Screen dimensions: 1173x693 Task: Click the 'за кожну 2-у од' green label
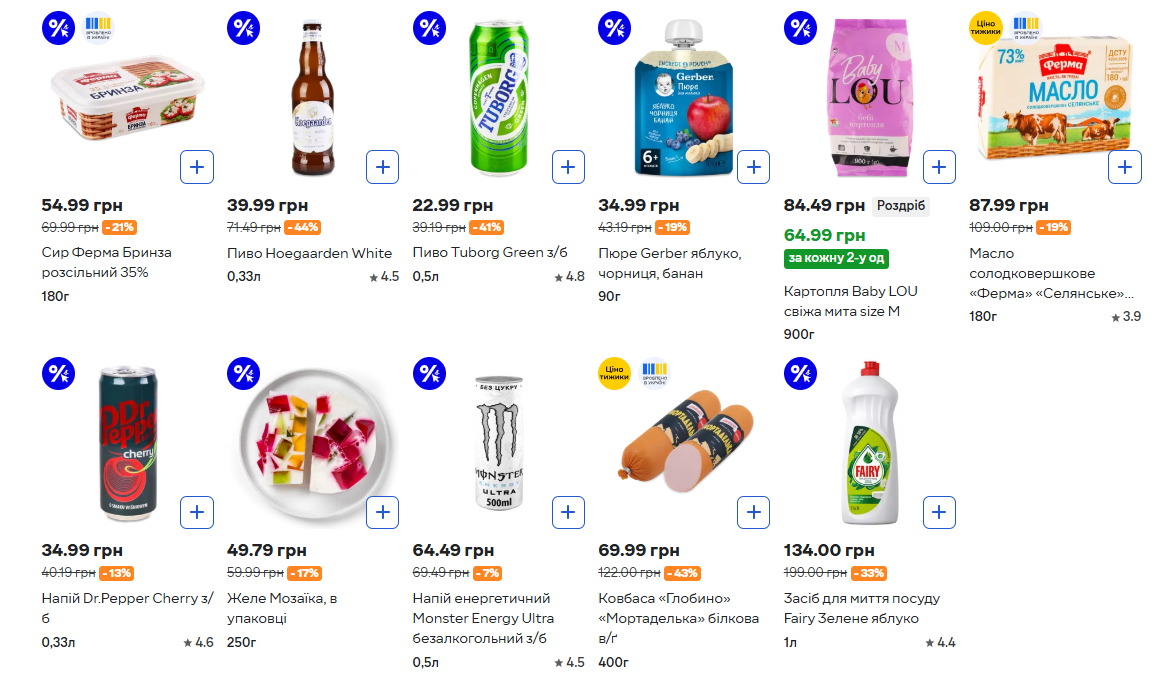[836, 258]
